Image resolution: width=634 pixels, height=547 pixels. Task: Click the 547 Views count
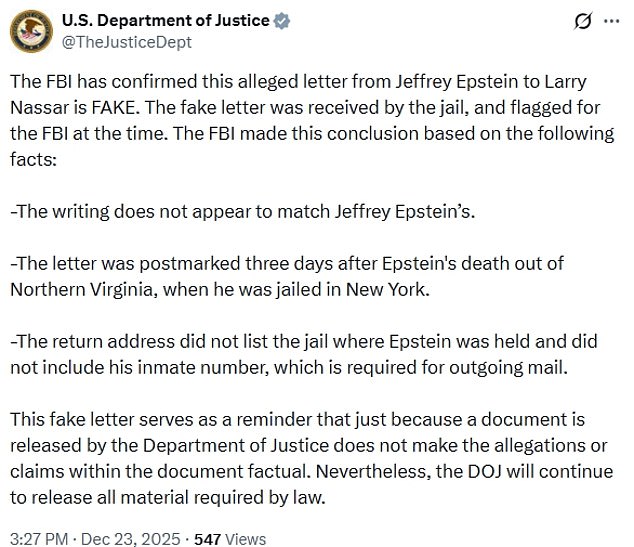tap(232, 539)
